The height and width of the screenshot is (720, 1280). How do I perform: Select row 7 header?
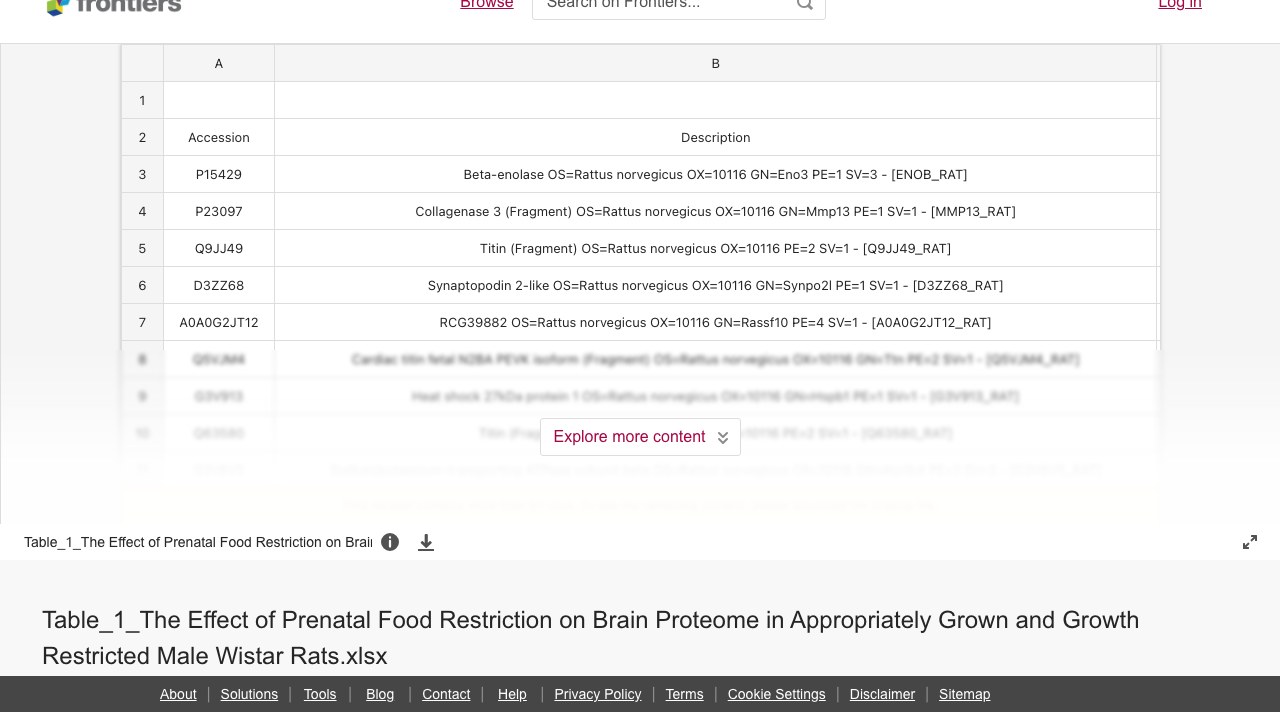click(x=142, y=322)
